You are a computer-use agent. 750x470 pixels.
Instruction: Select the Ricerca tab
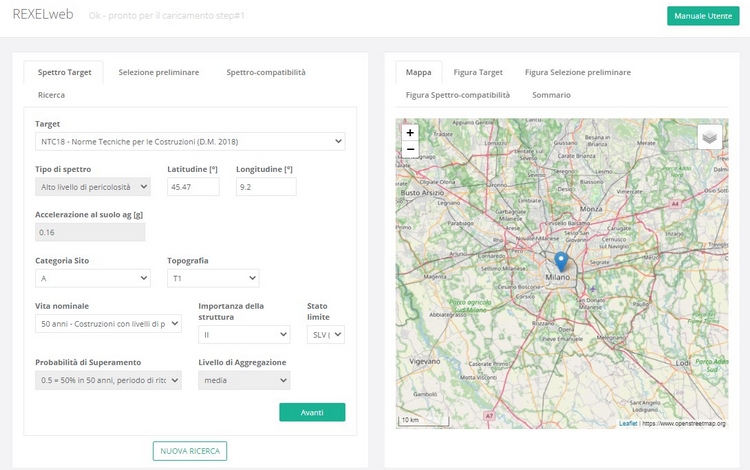(x=51, y=95)
